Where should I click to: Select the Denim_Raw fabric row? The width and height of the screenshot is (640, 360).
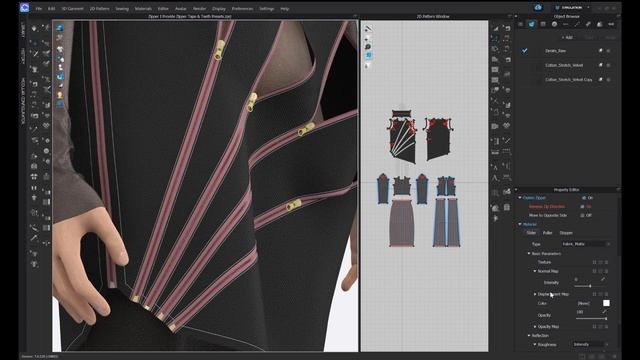[567, 51]
